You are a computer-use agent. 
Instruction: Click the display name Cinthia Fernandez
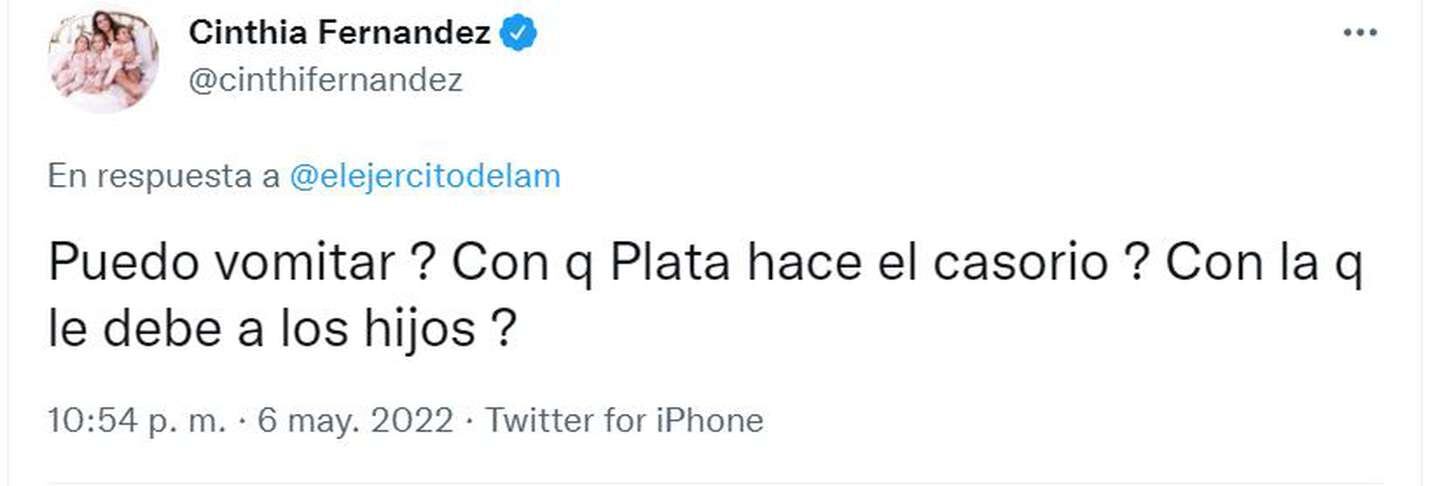(x=339, y=34)
